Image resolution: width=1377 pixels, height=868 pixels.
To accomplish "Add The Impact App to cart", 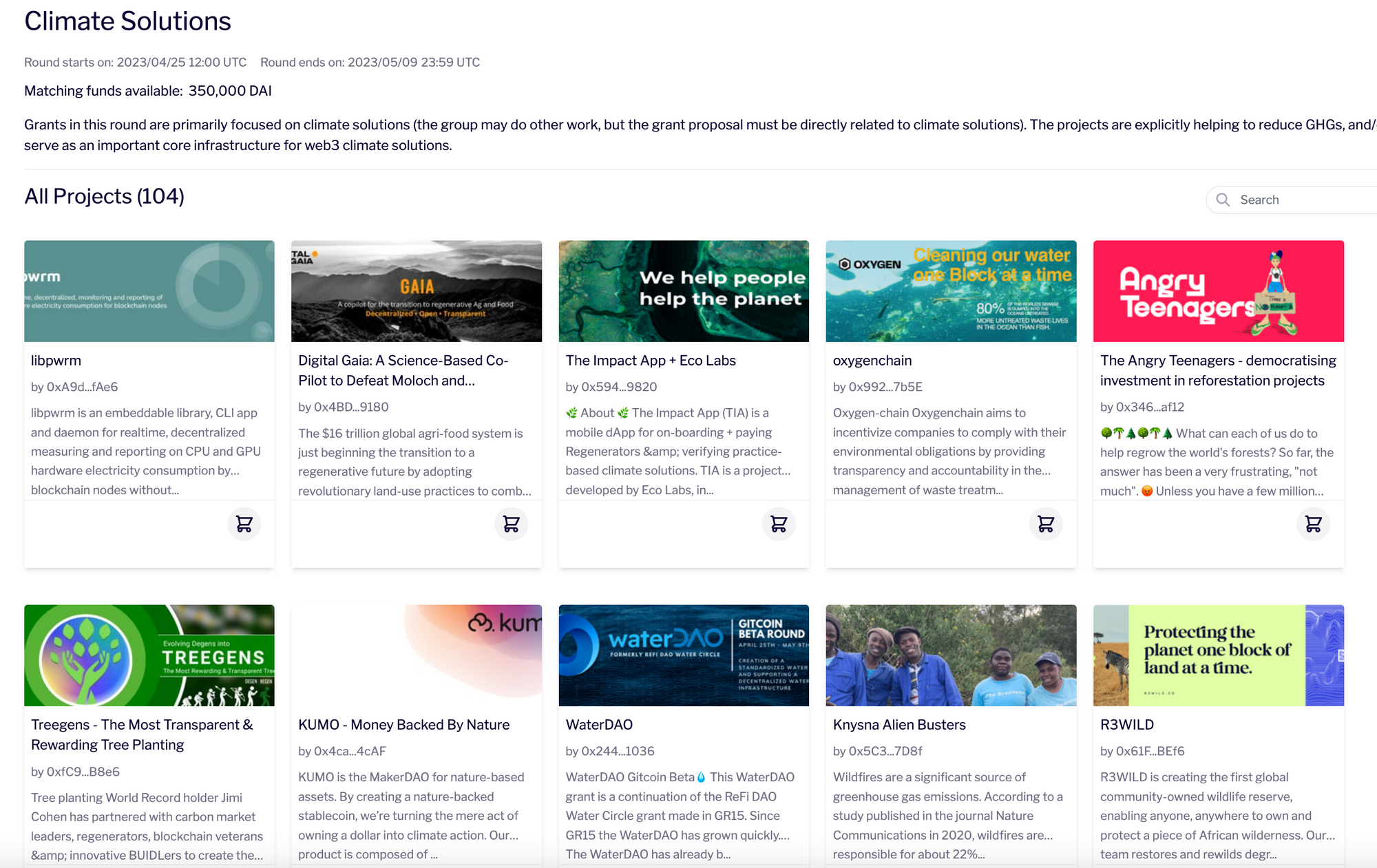I will [x=779, y=524].
